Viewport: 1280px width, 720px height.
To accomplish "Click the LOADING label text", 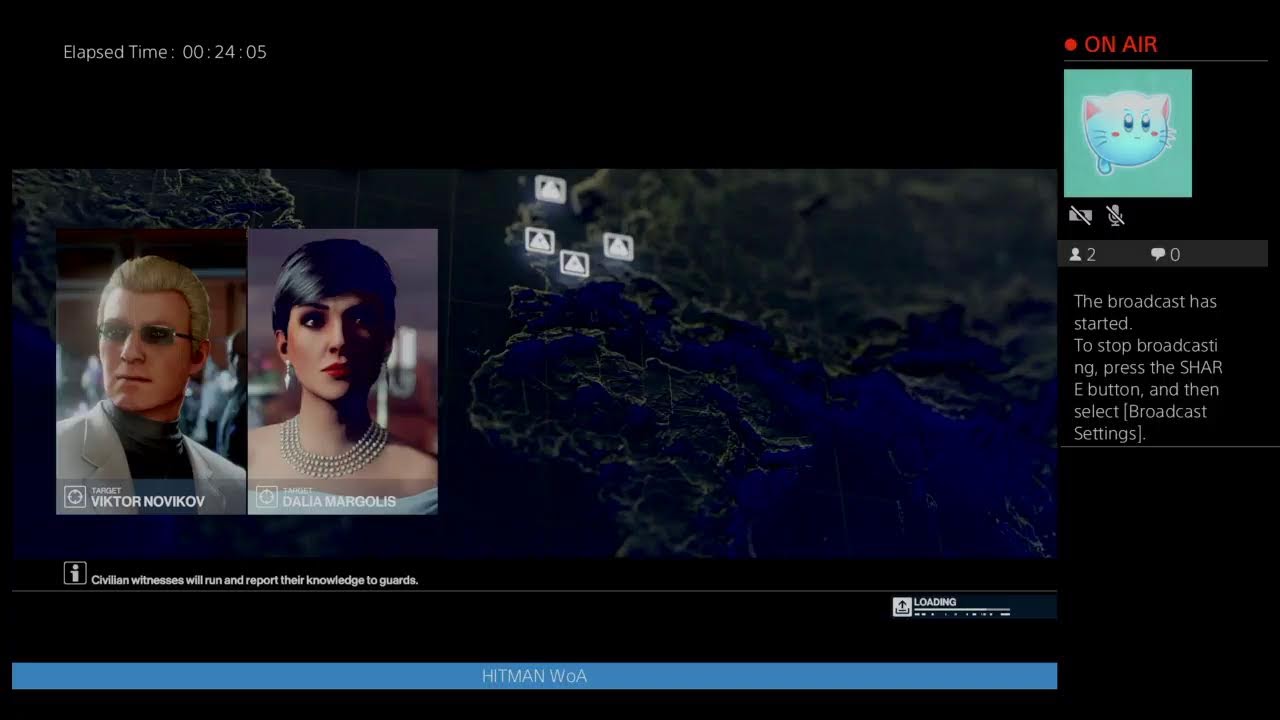I will [x=935, y=602].
